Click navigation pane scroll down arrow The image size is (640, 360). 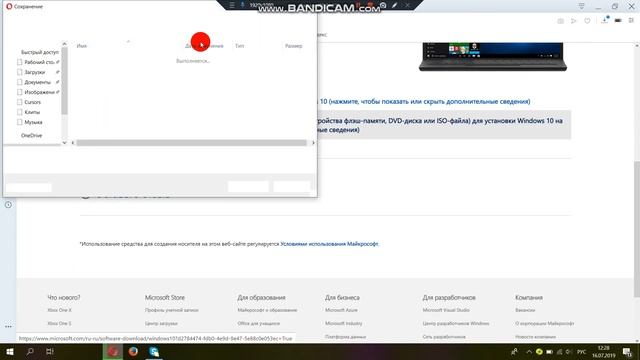click(x=64, y=142)
